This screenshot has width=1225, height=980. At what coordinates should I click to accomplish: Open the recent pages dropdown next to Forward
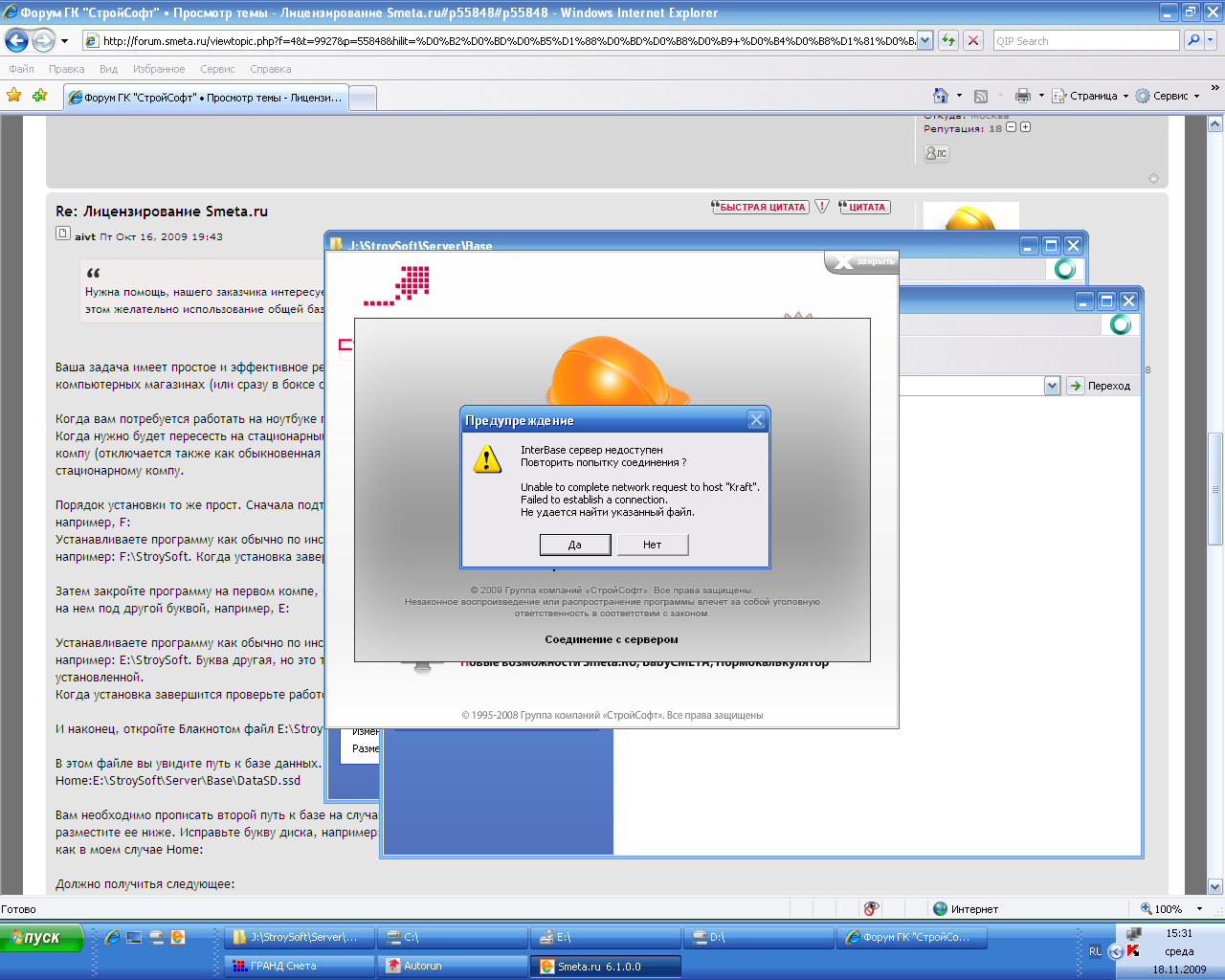point(64,41)
